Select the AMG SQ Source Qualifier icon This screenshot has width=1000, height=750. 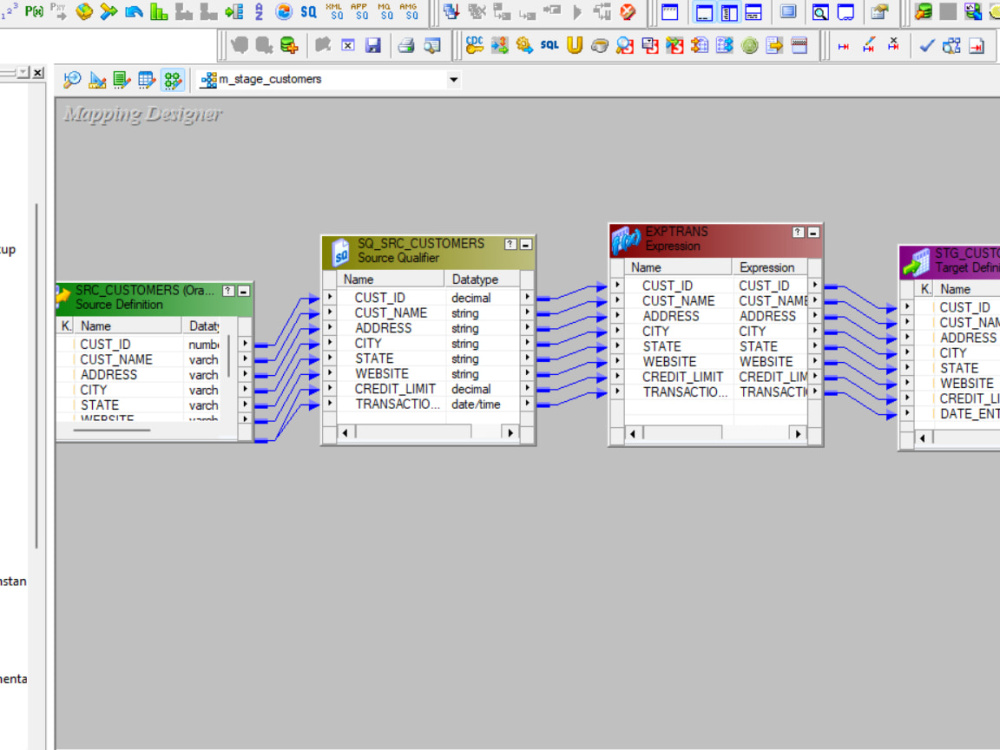[x=408, y=11]
